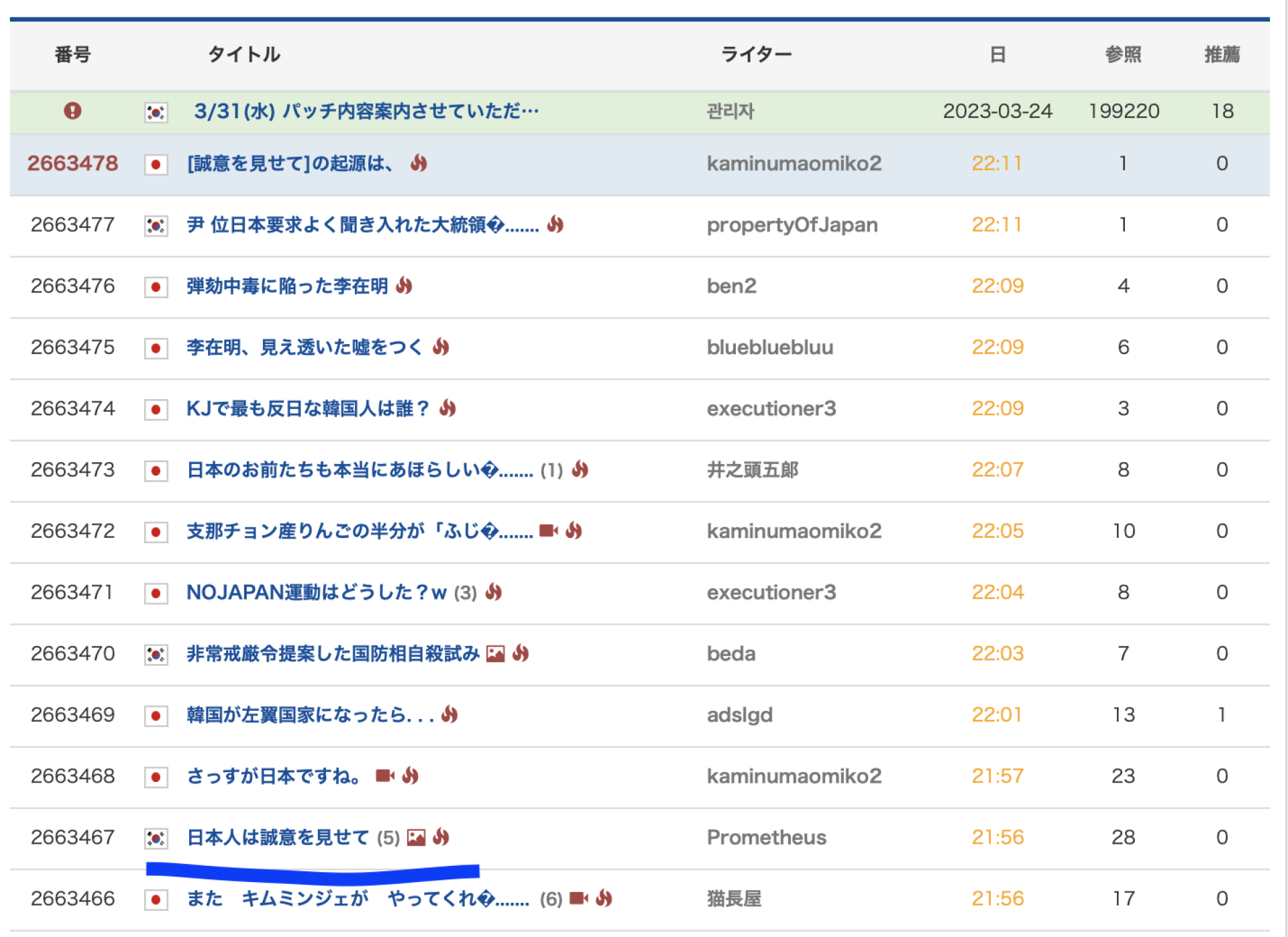Open post 非常戒厳令提案した国防相自殺試み
The height and width of the screenshot is (937, 1288).
(333, 653)
